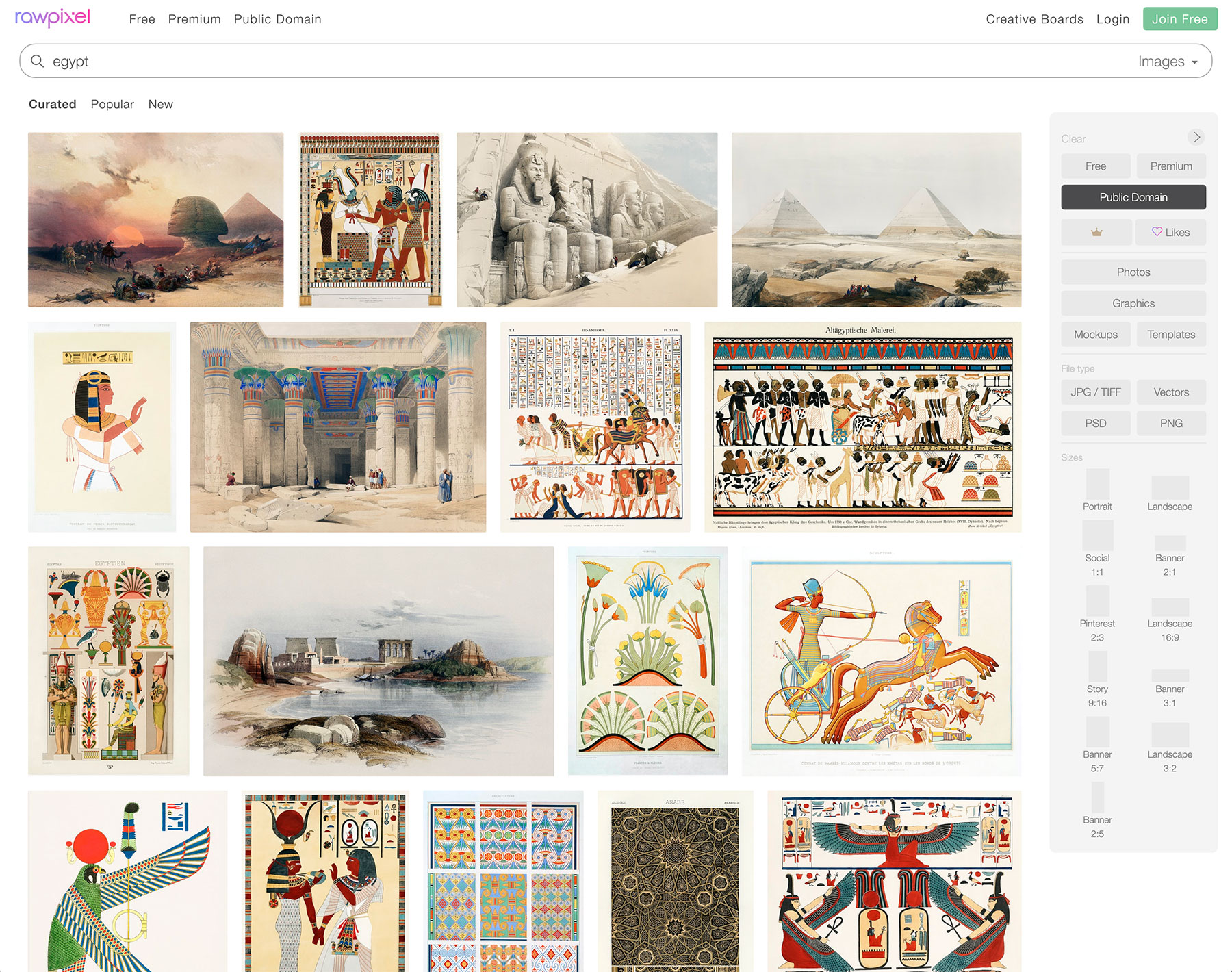Screen dimensions: 1232x972
Task: Pick the Landscape 16:9 size shape
Action: [x=1170, y=606]
